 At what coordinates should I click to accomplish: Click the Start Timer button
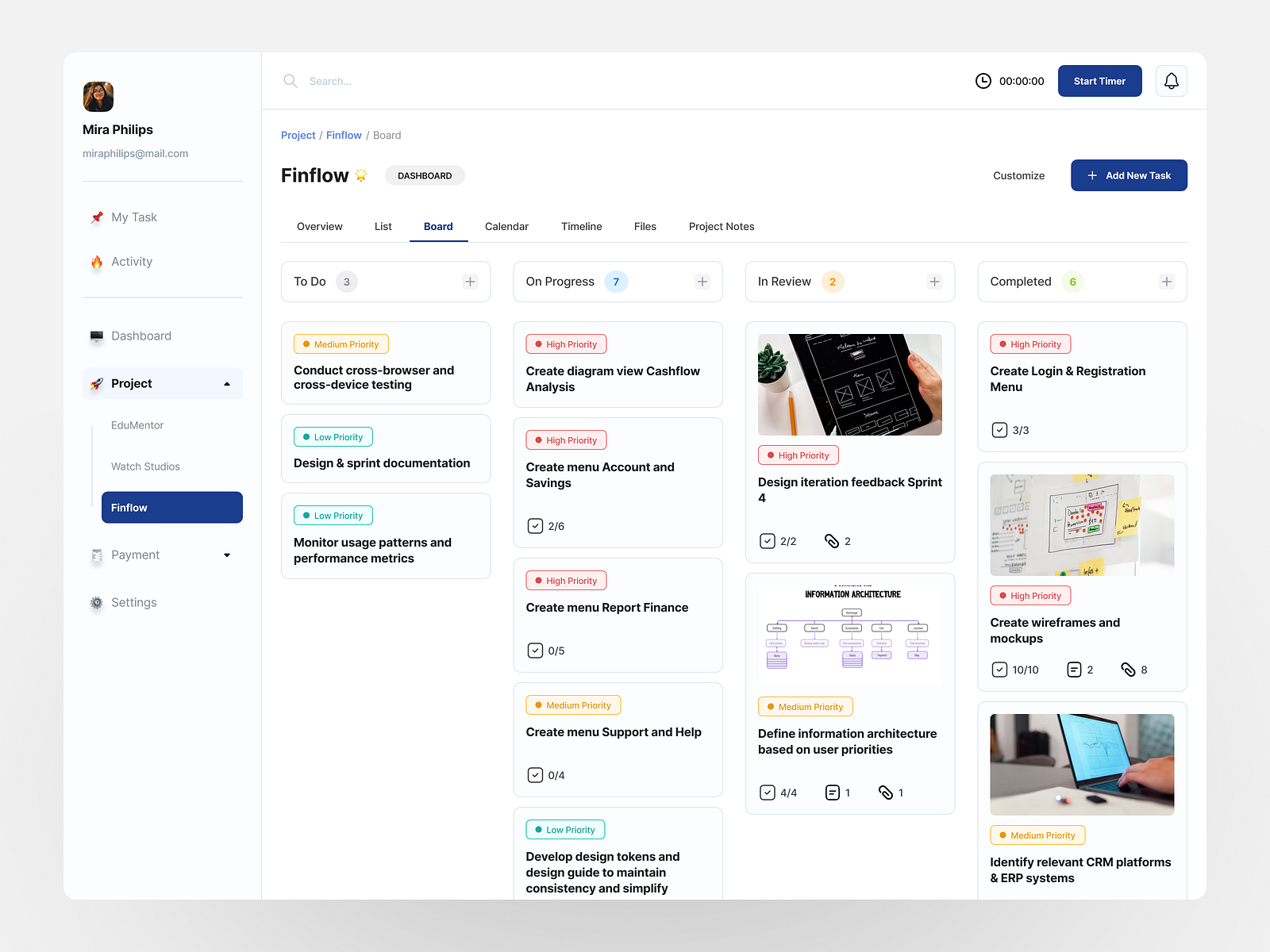(x=1099, y=80)
